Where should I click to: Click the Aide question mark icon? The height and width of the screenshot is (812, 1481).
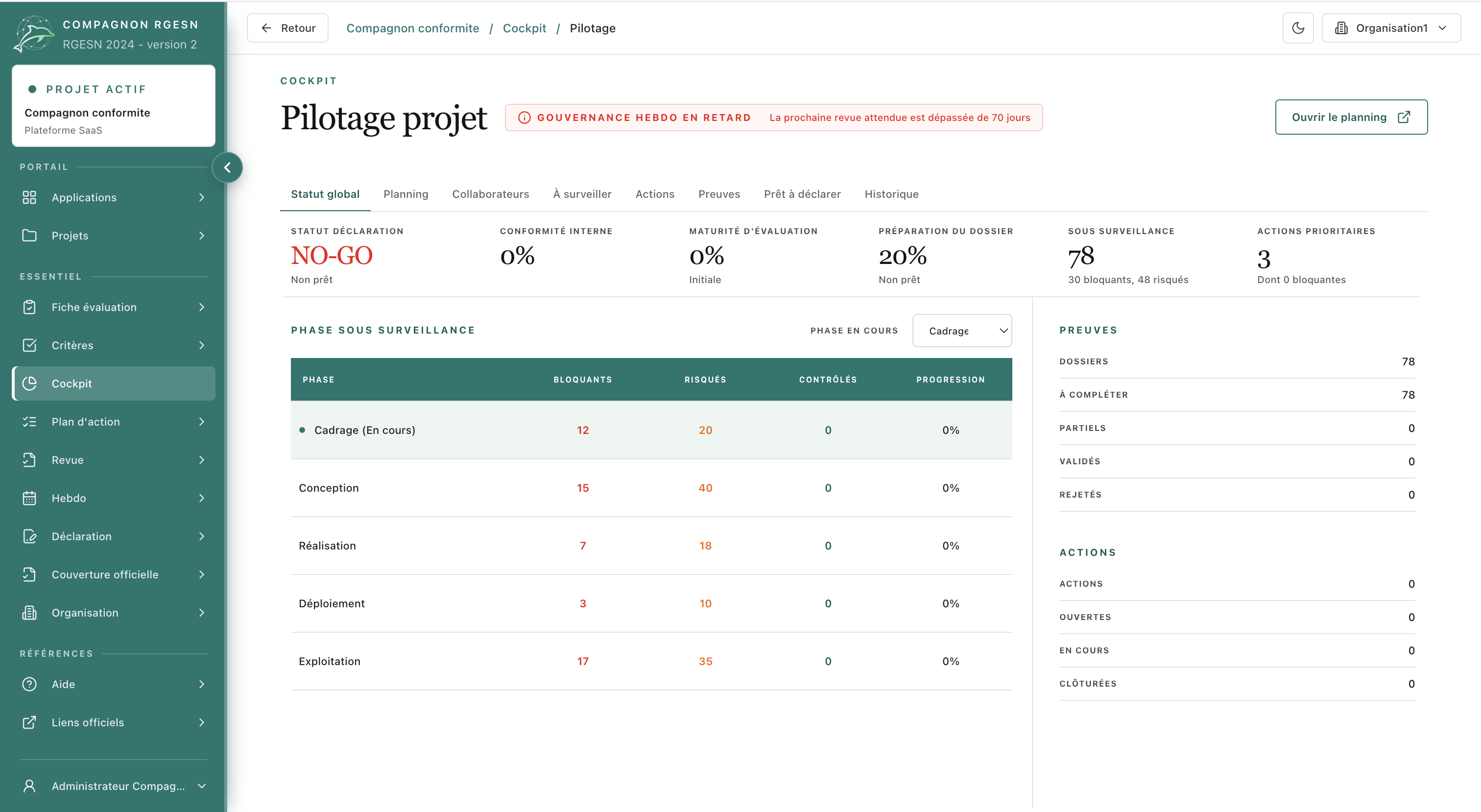point(29,684)
